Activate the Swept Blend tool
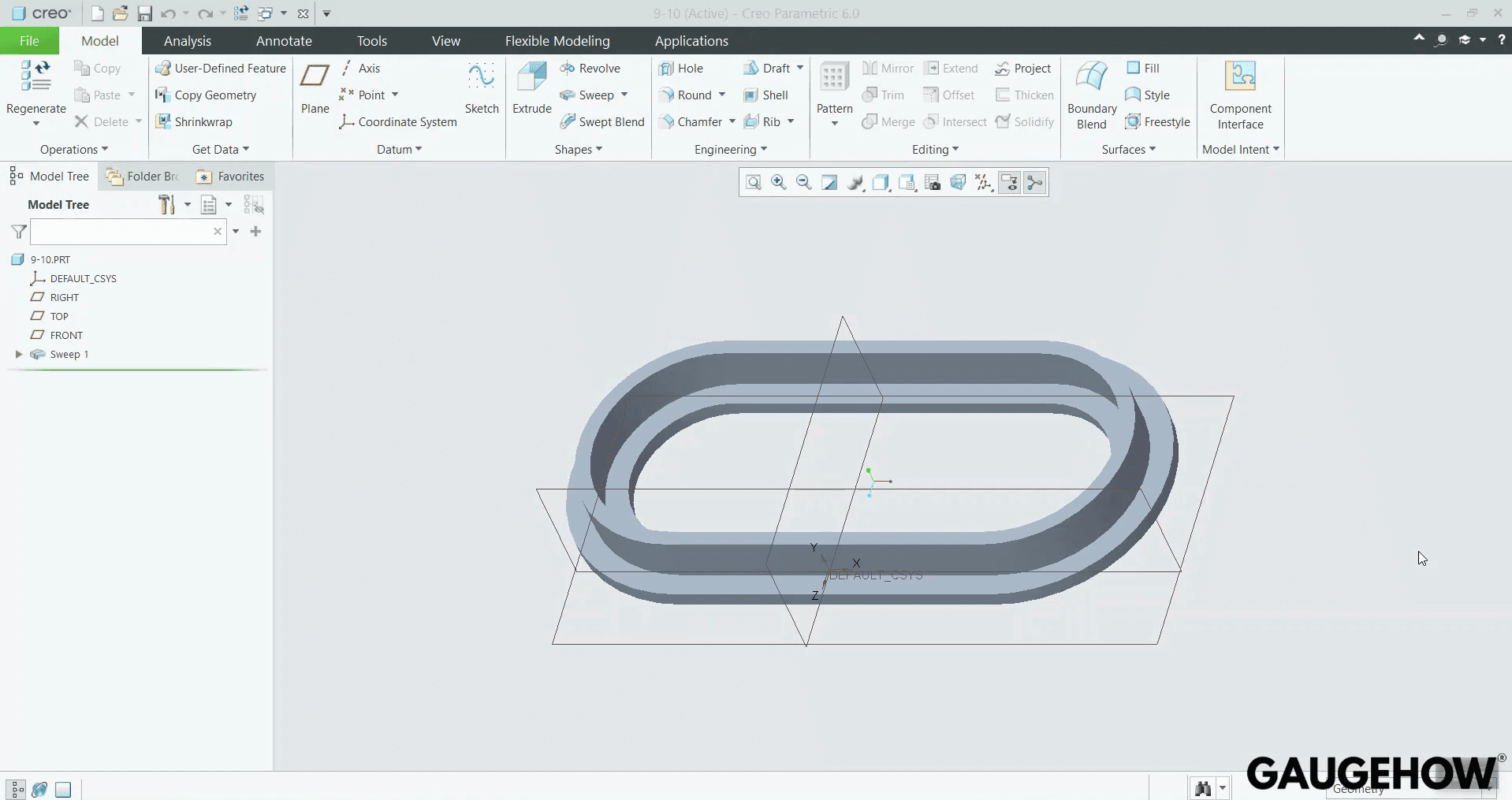1512x800 pixels. click(x=603, y=121)
